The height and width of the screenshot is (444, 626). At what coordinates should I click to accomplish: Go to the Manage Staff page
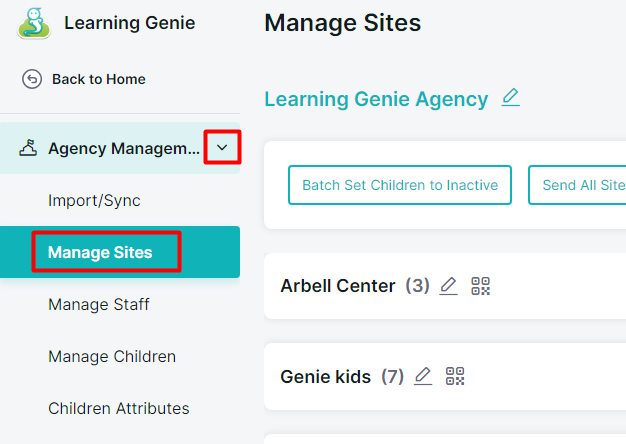click(x=99, y=304)
